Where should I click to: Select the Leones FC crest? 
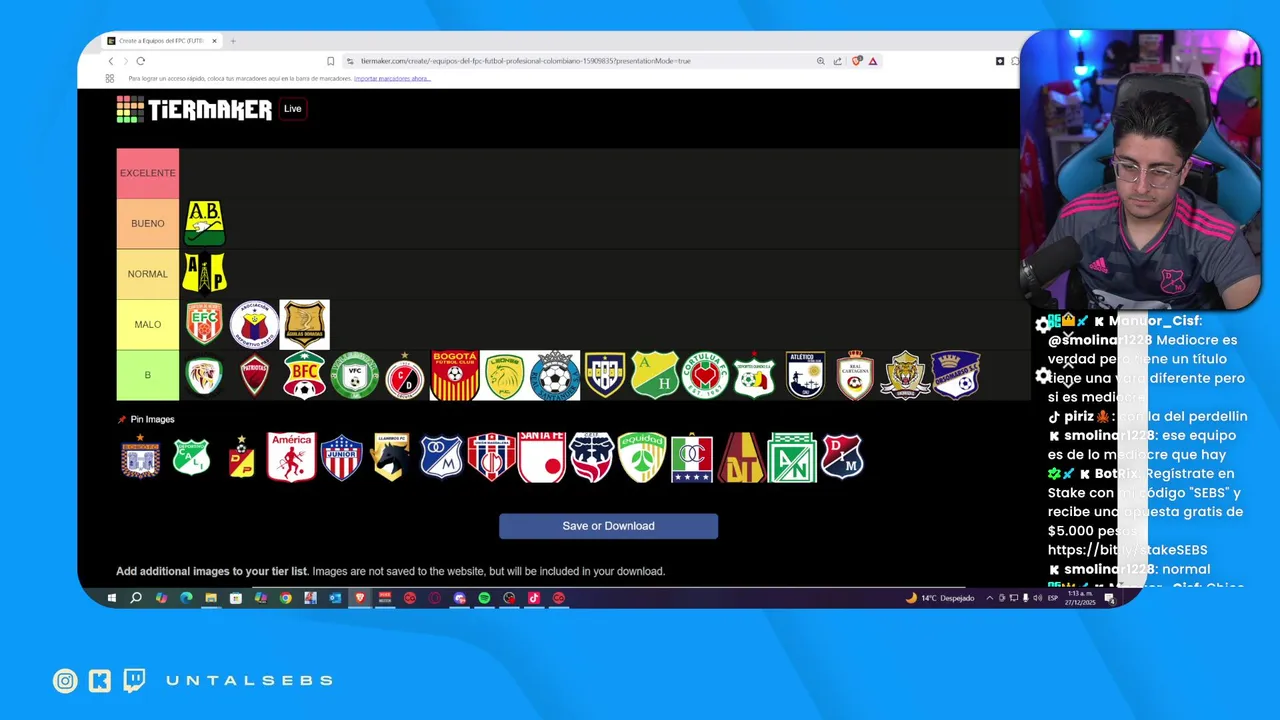[505, 375]
